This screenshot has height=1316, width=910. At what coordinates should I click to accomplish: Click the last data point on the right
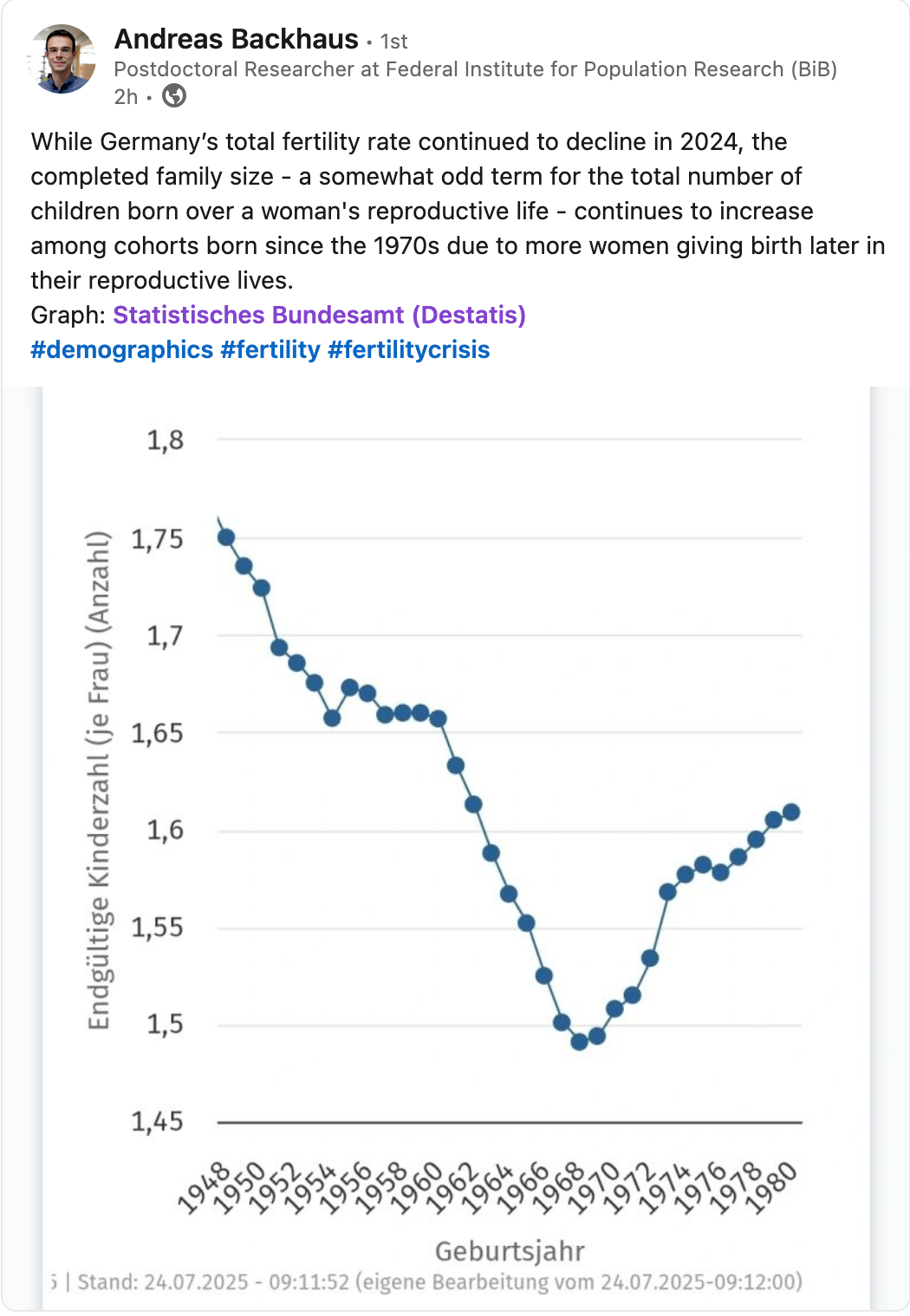790,812
